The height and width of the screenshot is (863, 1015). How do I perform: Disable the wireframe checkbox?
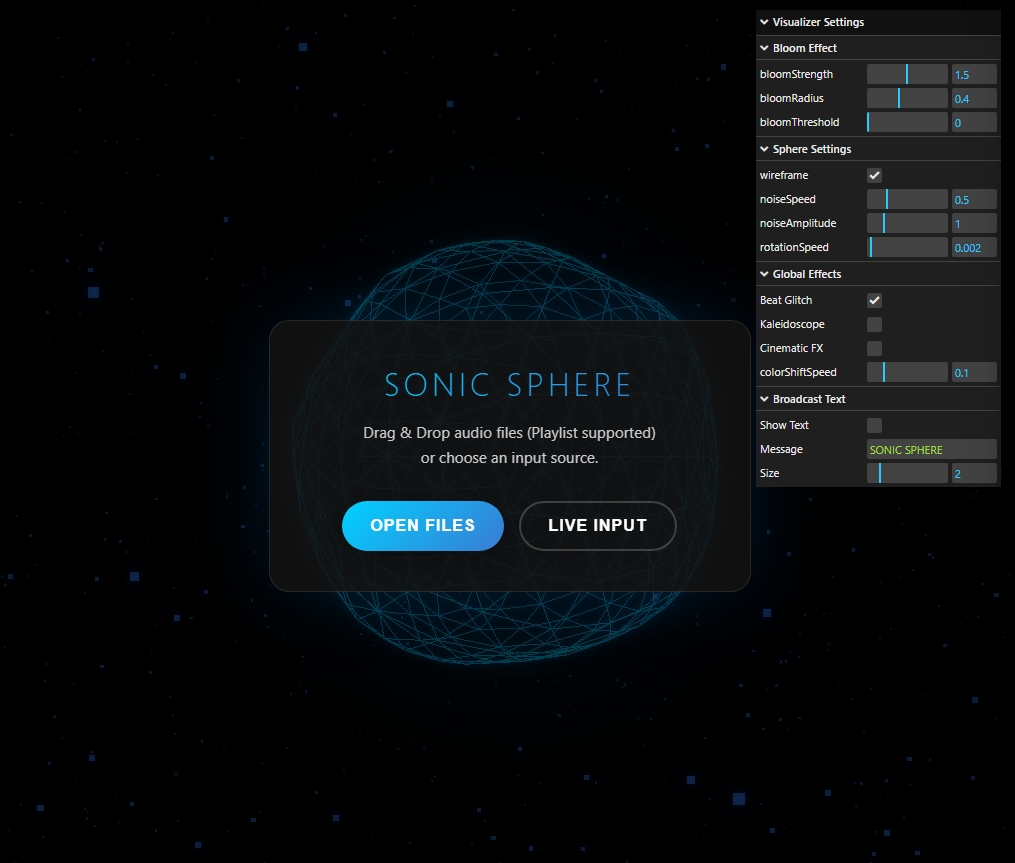point(874,175)
